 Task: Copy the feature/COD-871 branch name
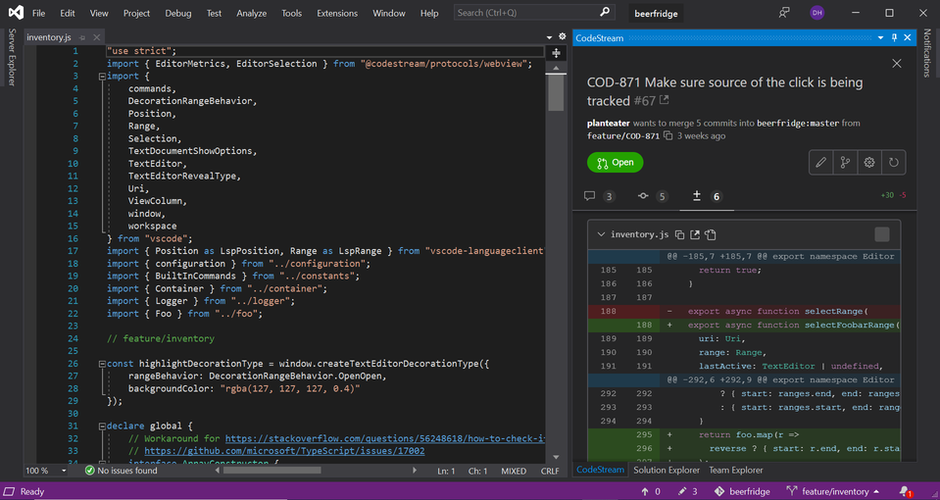tap(668, 136)
